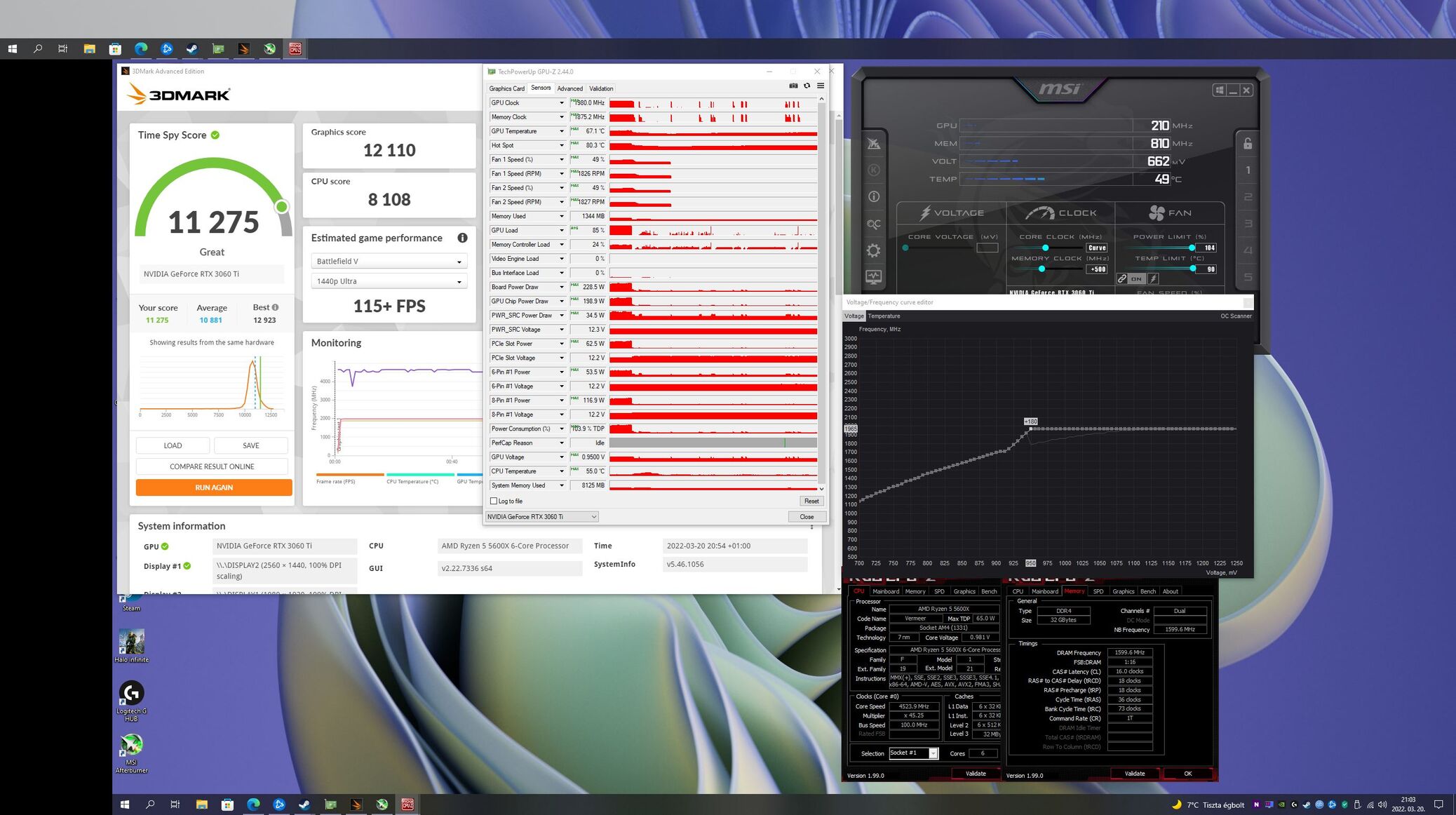The image size is (1456, 815).
Task: Open the Temperature tab in curve editor
Action: 884,316
